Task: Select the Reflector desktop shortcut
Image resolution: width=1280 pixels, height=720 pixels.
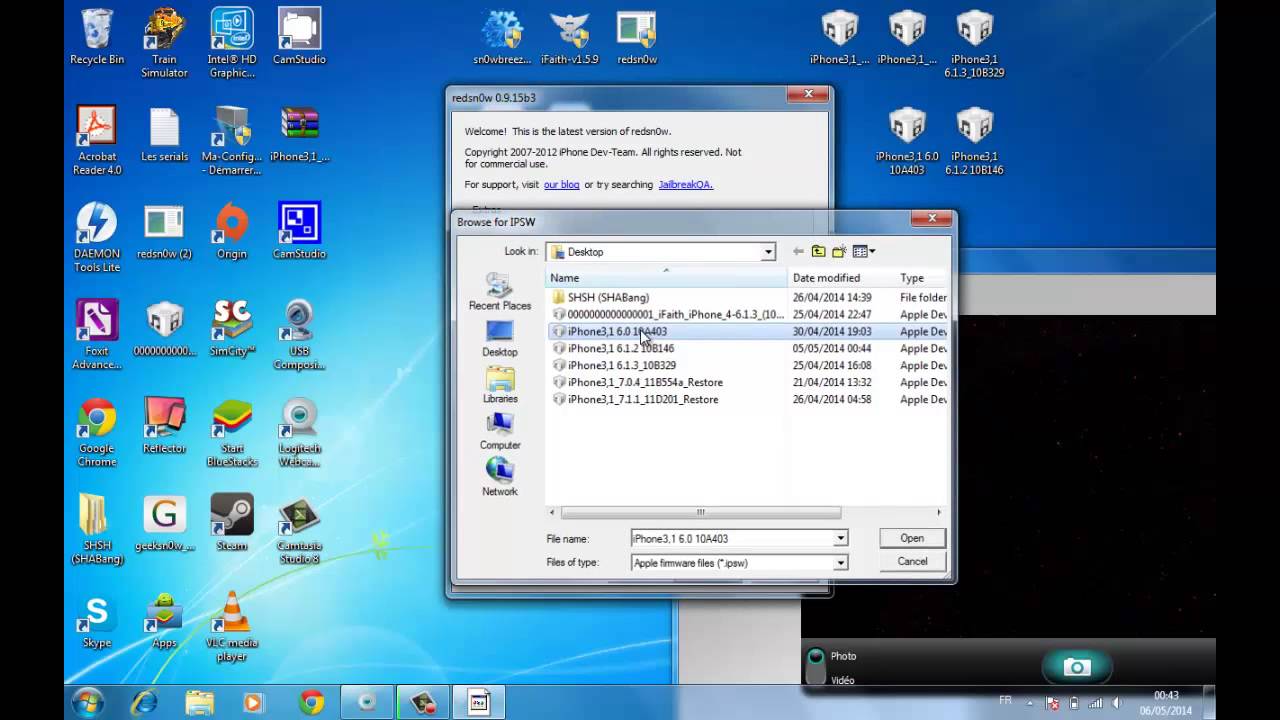Action: pos(164,426)
